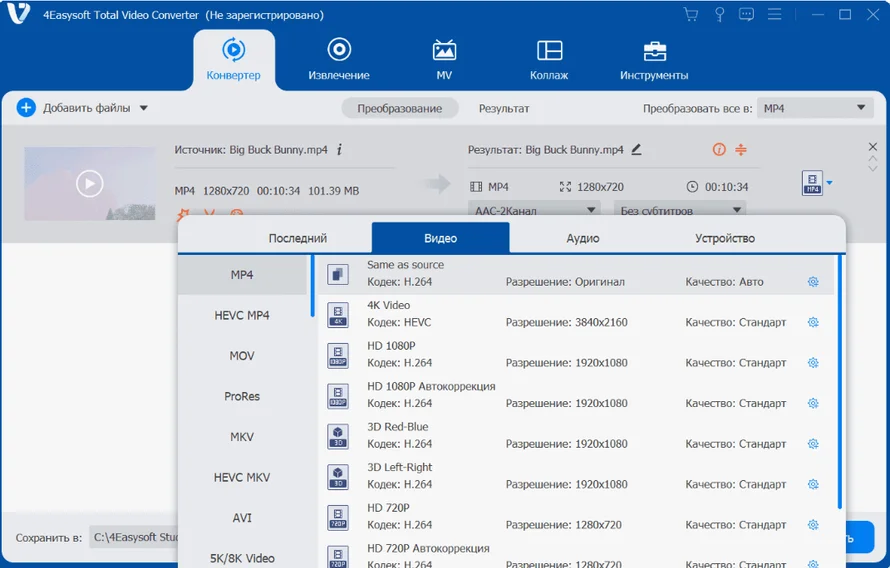890x568 pixels.
Task: Open gear settings for HD 1080P preset
Action: pos(813,363)
